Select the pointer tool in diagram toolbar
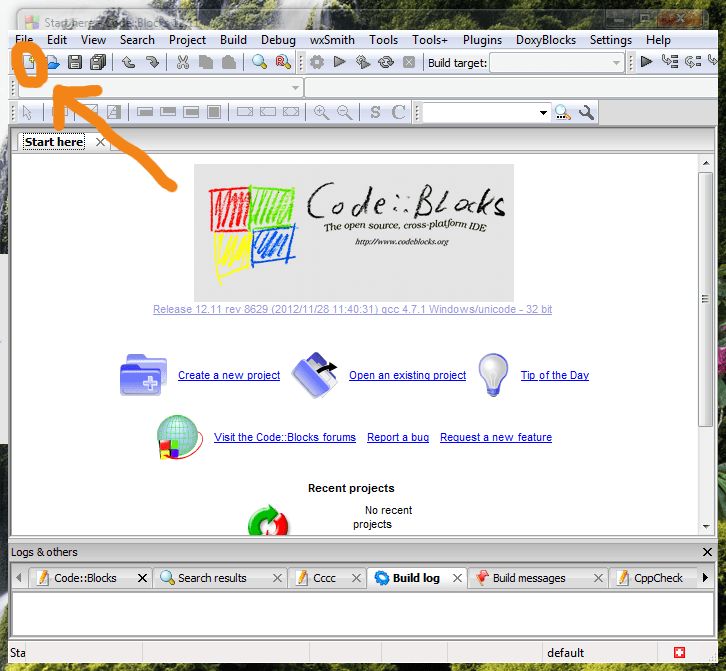The height and width of the screenshot is (671, 726). tap(27, 112)
